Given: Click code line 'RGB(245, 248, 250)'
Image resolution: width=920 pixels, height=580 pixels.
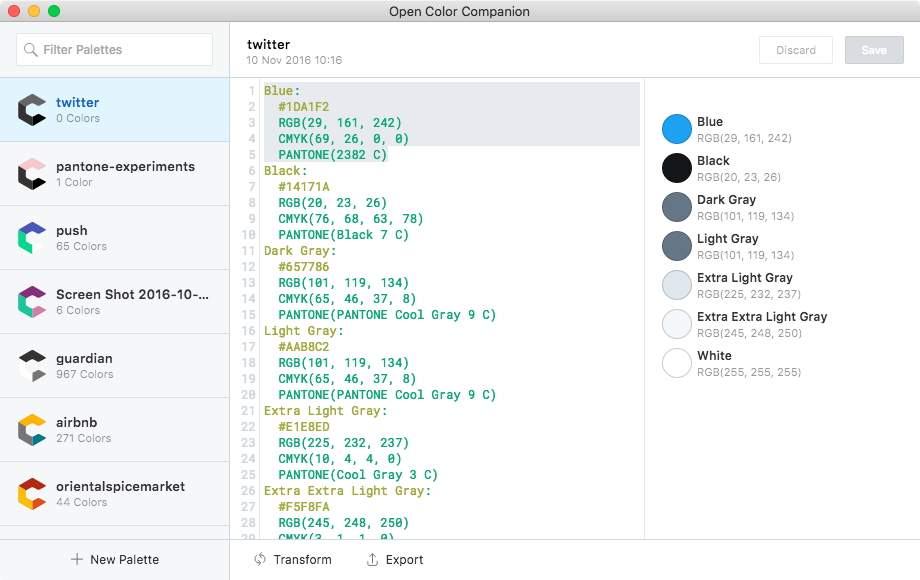Looking at the screenshot, I should point(344,523).
